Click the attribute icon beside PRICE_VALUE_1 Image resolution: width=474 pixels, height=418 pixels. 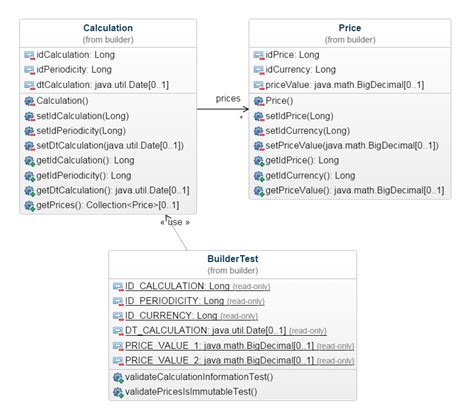pyautogui.click(x=118, y=346)
